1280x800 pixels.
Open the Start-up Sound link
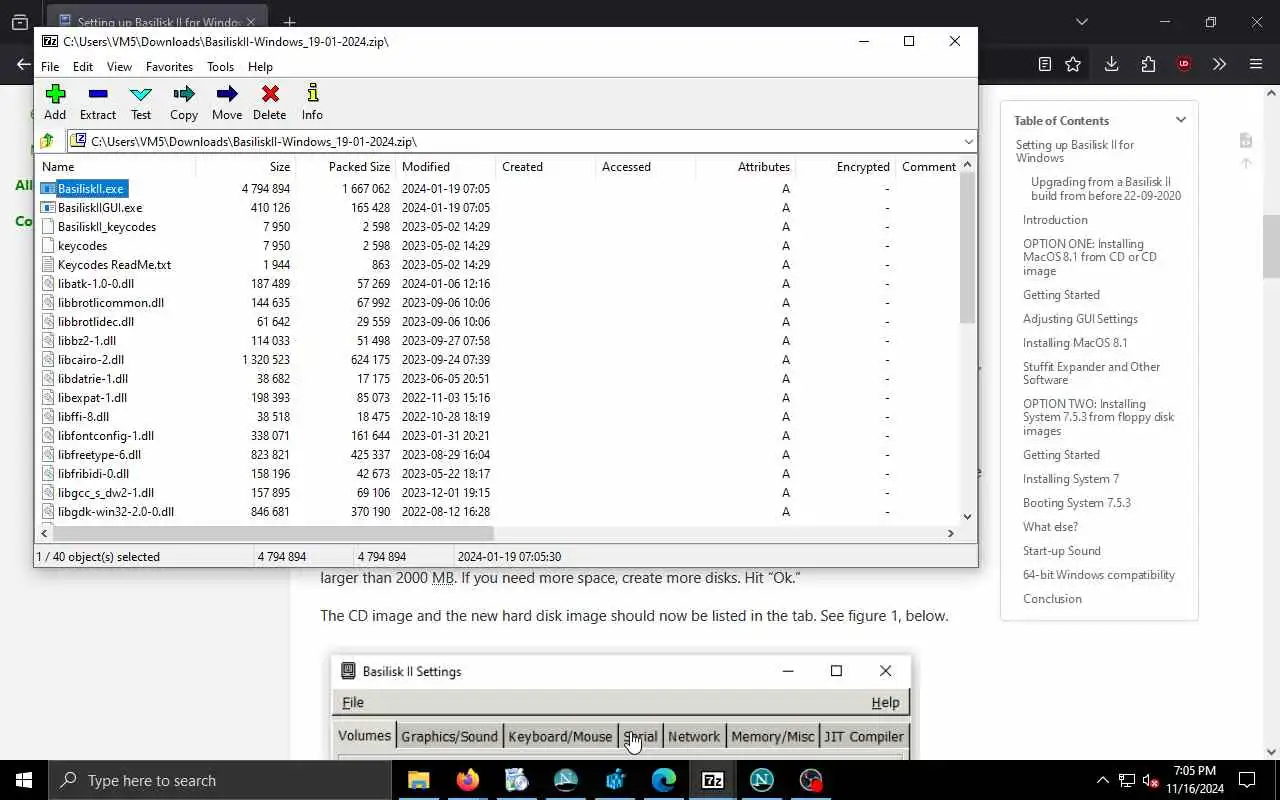point(1062,551)
